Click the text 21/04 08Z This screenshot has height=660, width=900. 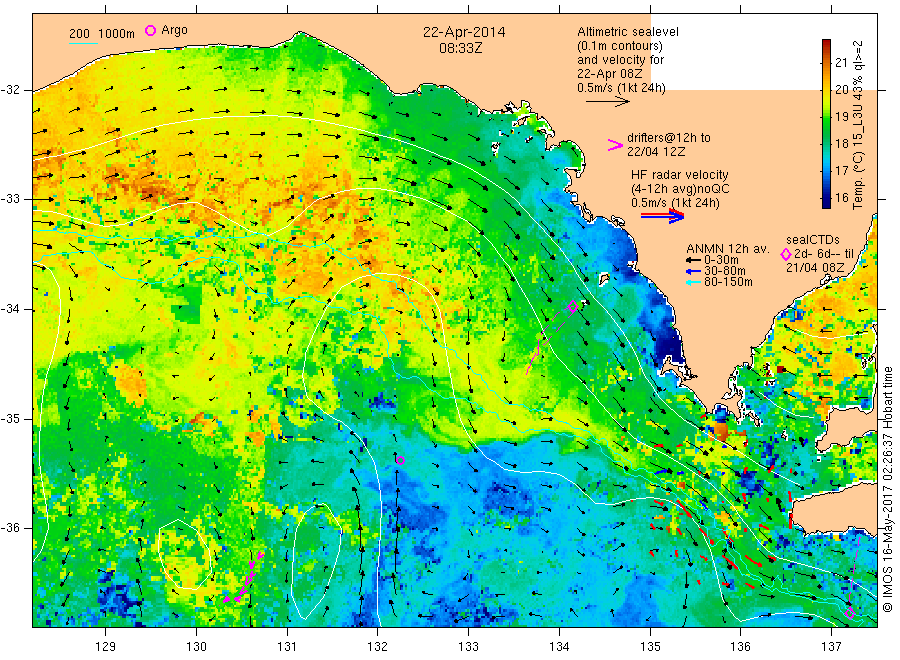814,268
